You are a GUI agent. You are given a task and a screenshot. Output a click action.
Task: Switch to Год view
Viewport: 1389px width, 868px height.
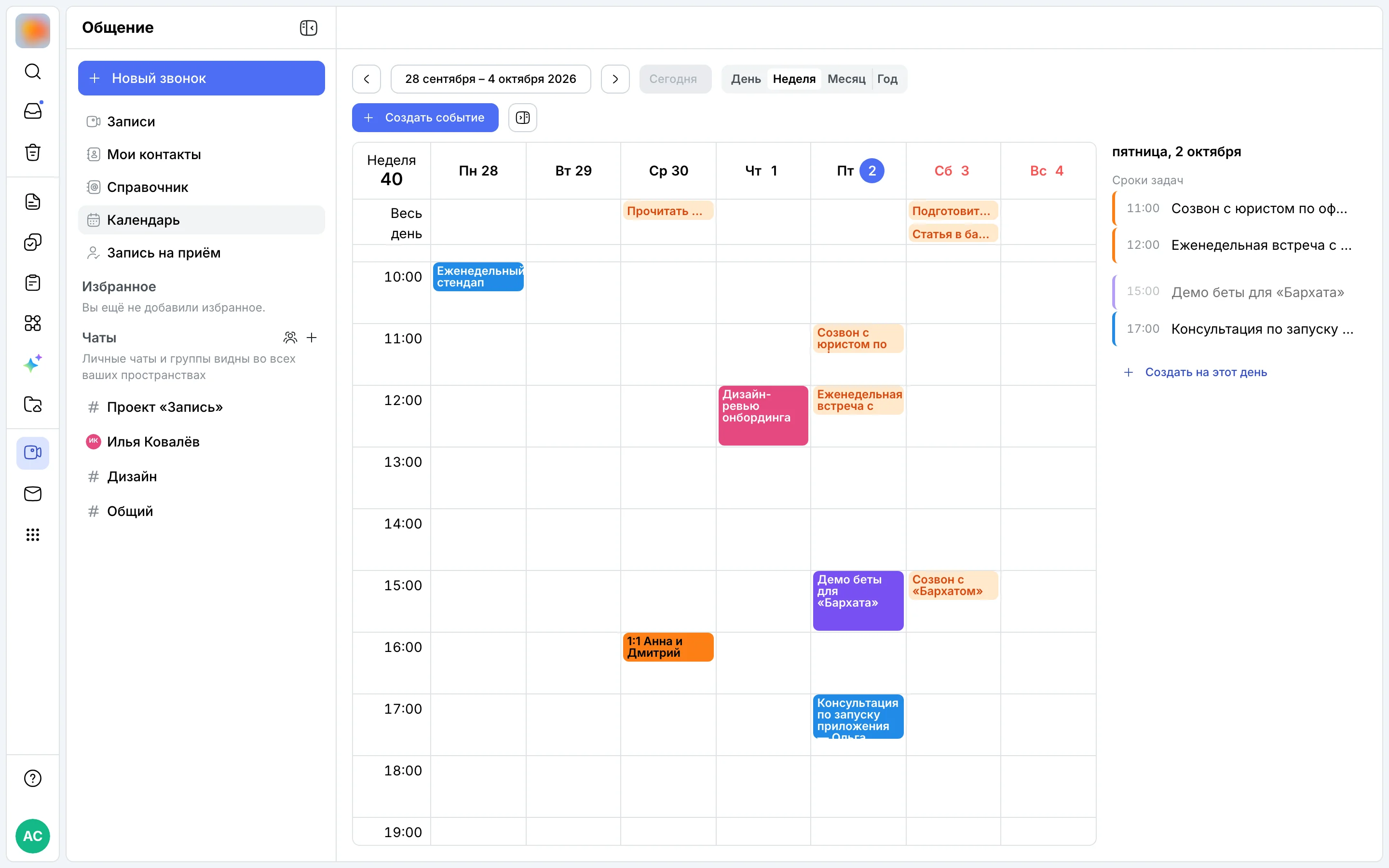887,79
